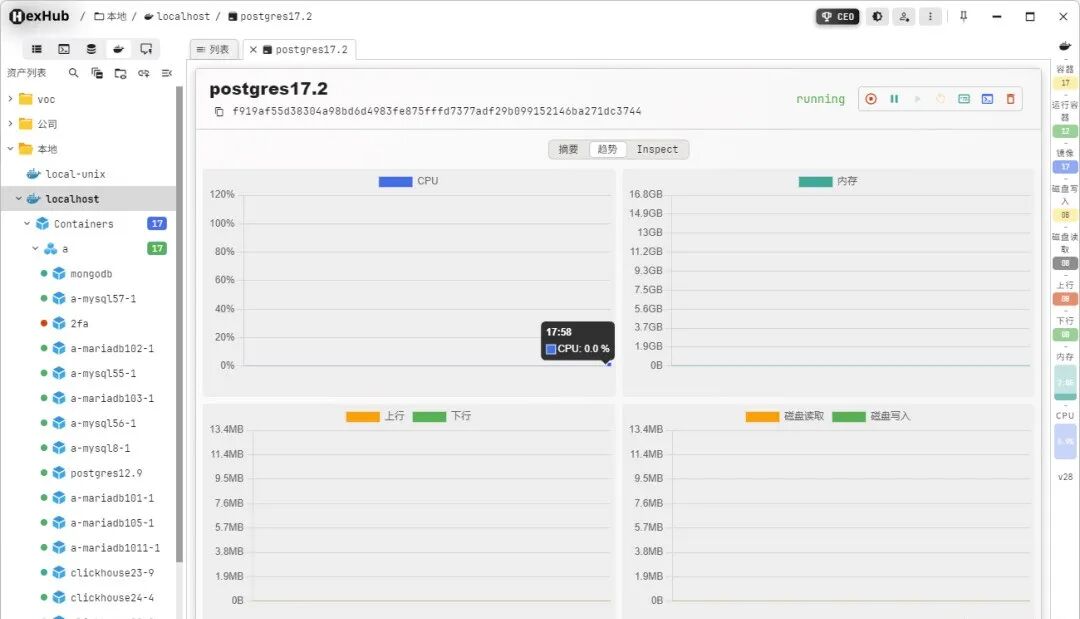
Task: Close the postgres17.2 tab
Action: (253, 50)
